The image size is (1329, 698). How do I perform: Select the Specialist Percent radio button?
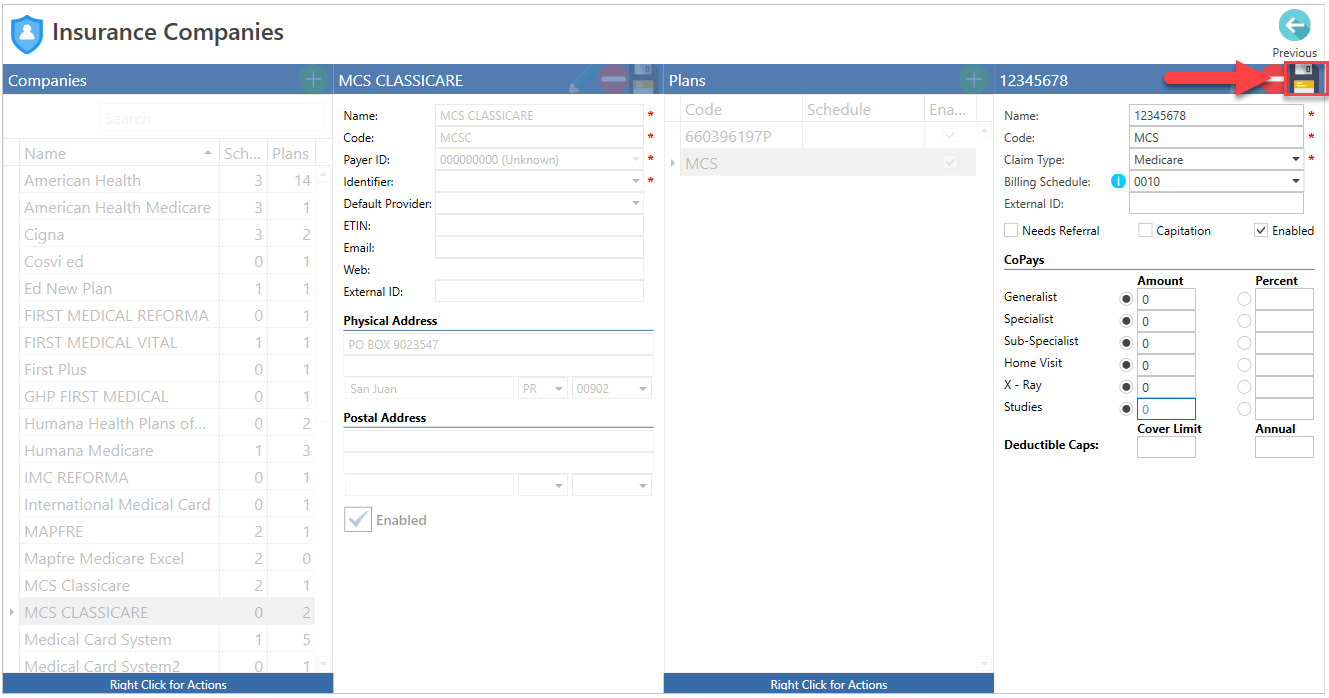1244,321
